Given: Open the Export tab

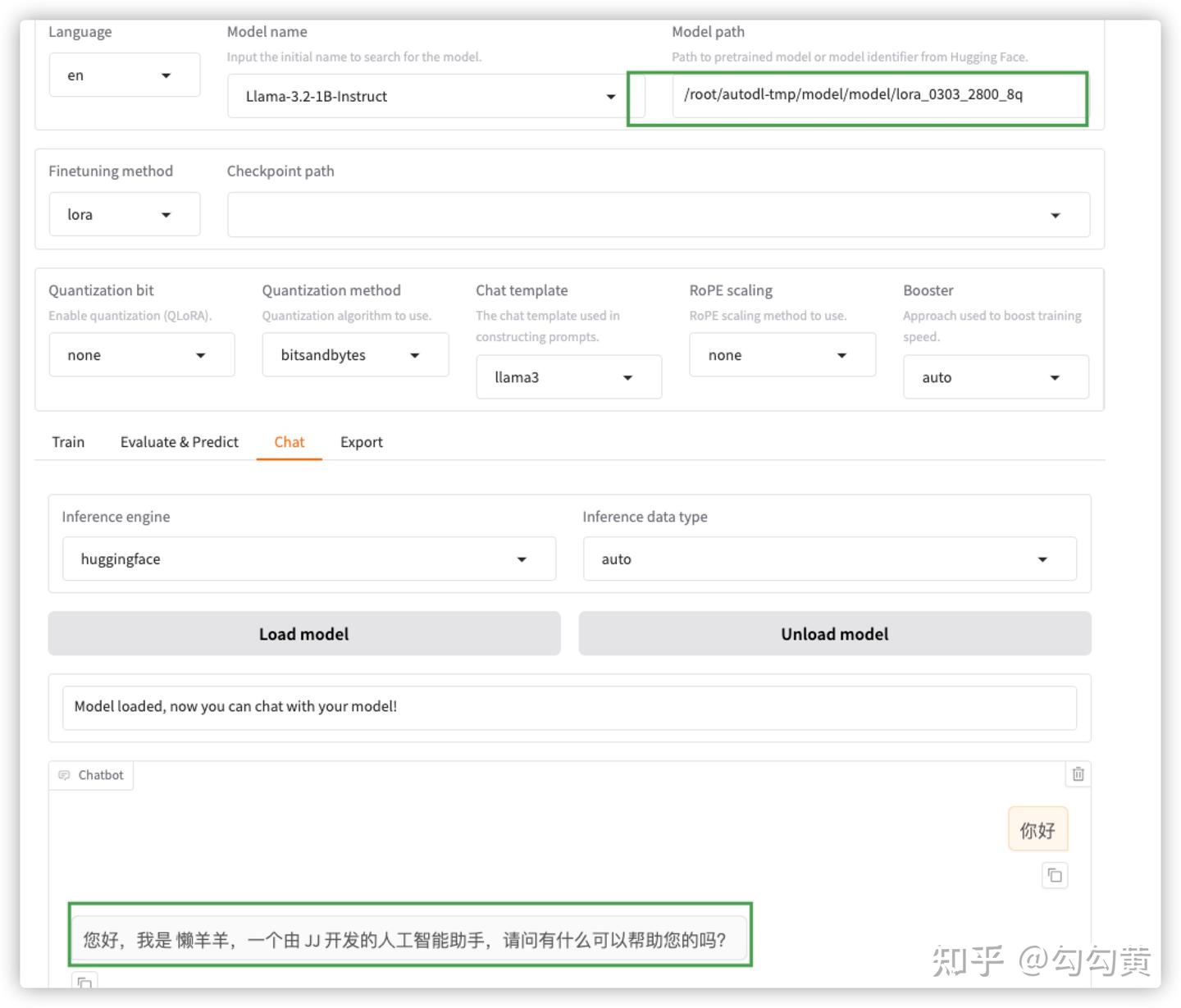Looking at the screenshot, I should click(362, 442).
